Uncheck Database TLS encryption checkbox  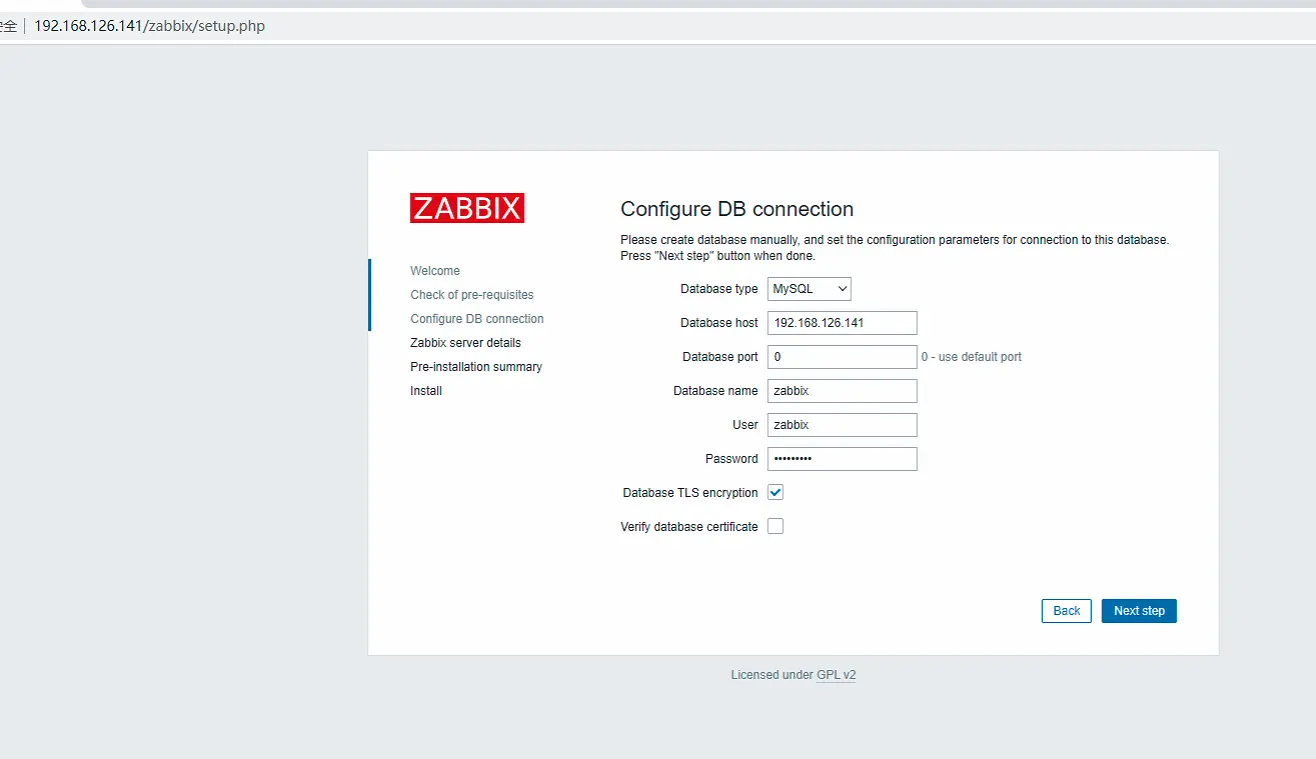coord(775,492)
